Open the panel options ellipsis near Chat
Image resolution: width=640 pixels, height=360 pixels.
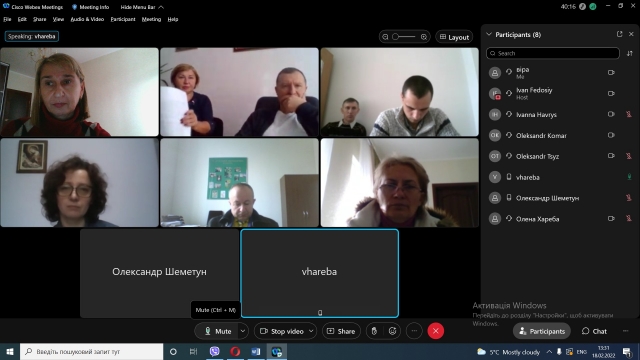pos(626,331)
